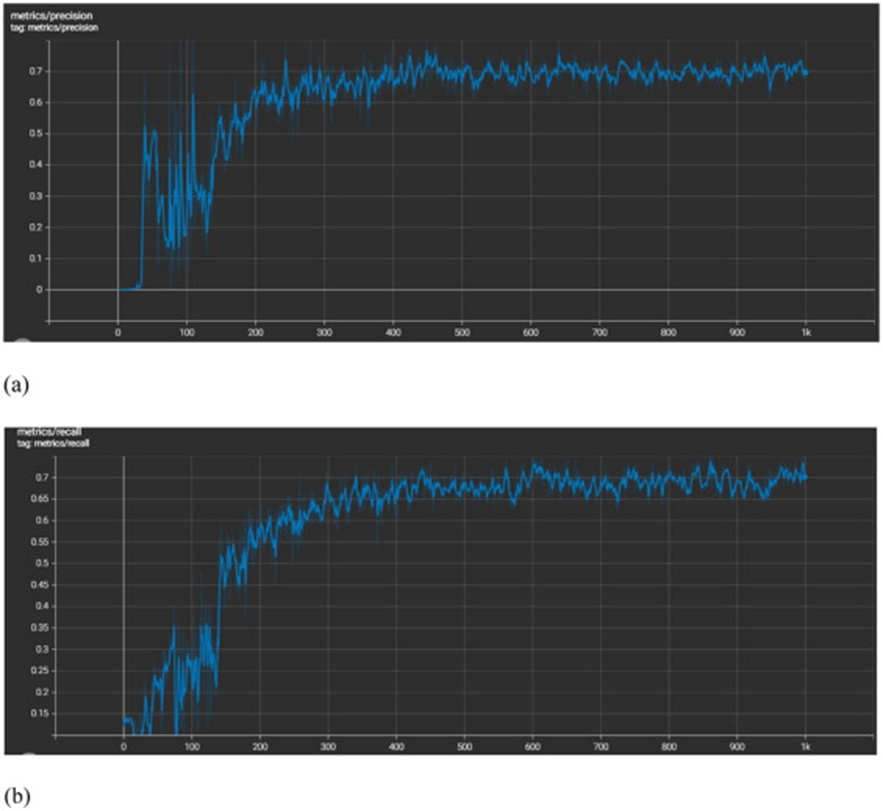Click the metrics/recall chart title
This screenshot has height=811, width=883.
[x=49, y=432]
